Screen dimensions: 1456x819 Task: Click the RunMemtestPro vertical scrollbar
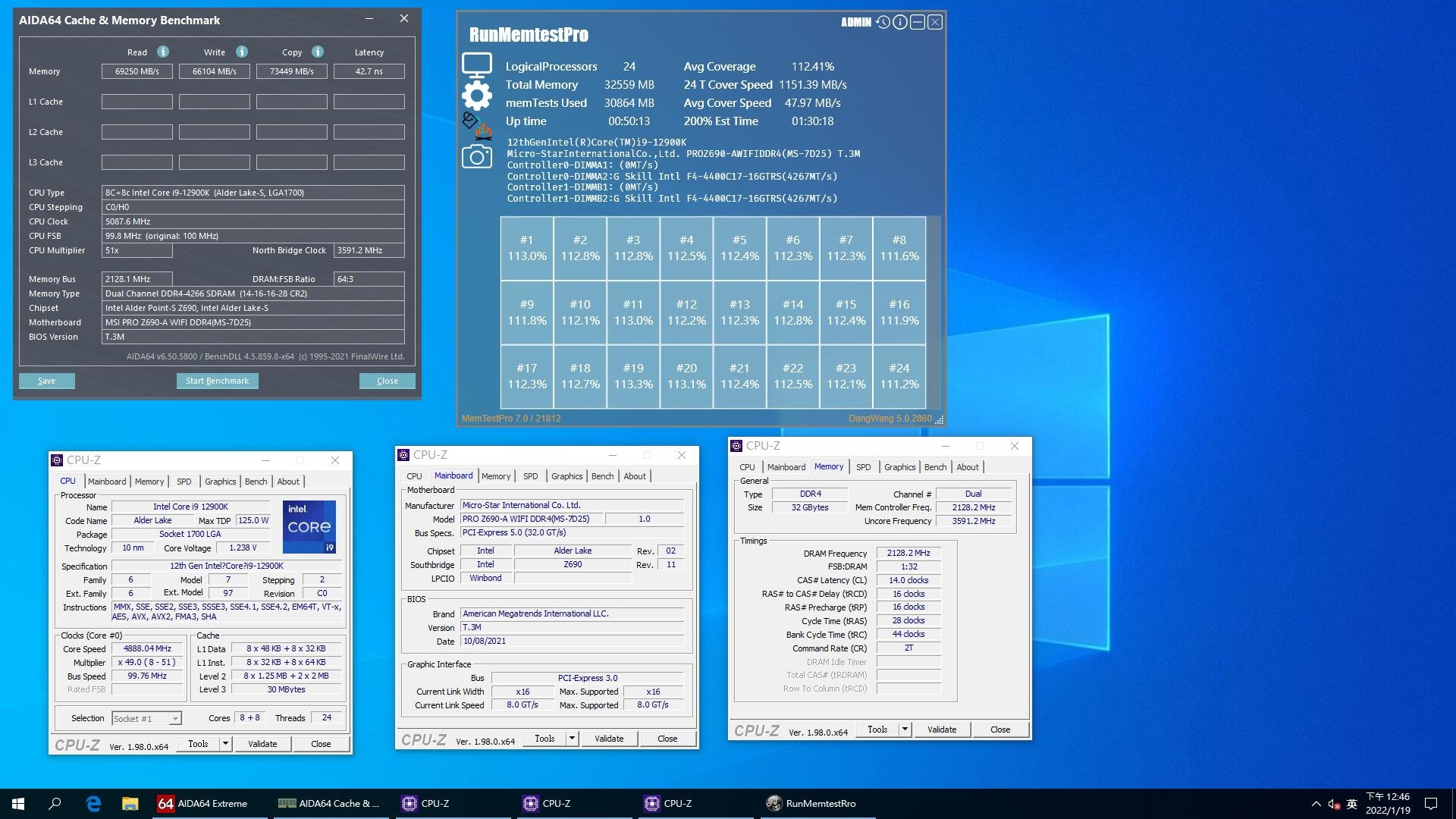point(934,312)
